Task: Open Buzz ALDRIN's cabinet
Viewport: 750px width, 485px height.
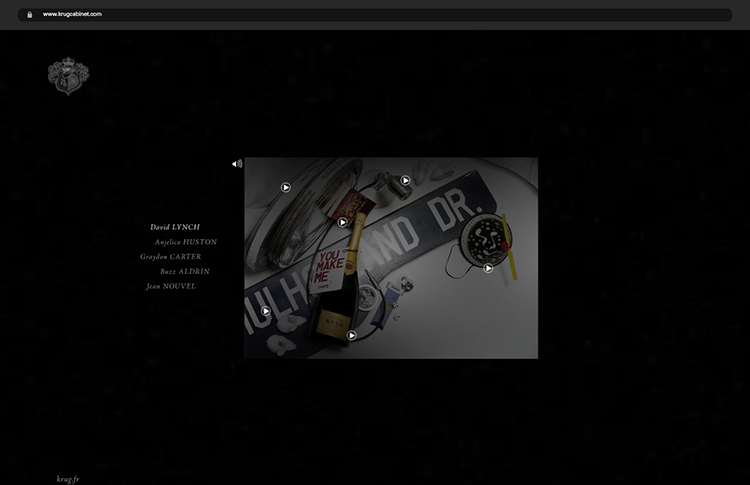Action: [185, 272]
